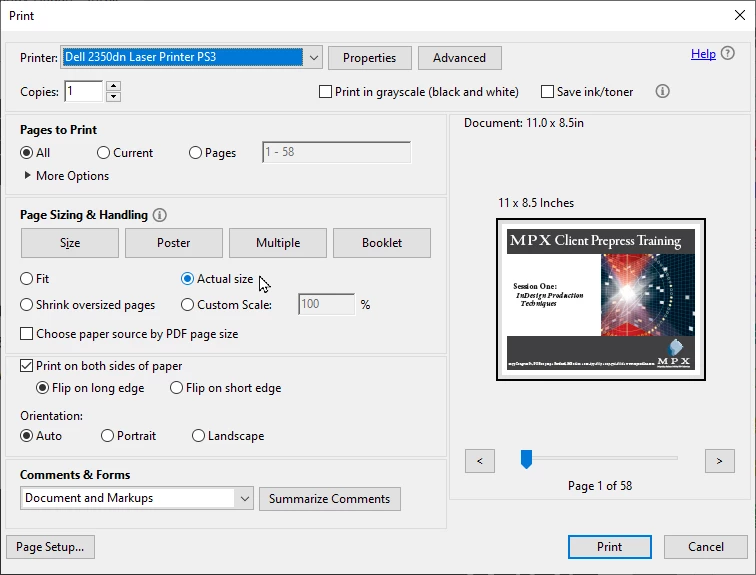Viewport: 756px width, 575px height.
Task: Click the Help question mark icon
Action: [x=728, y=53]
